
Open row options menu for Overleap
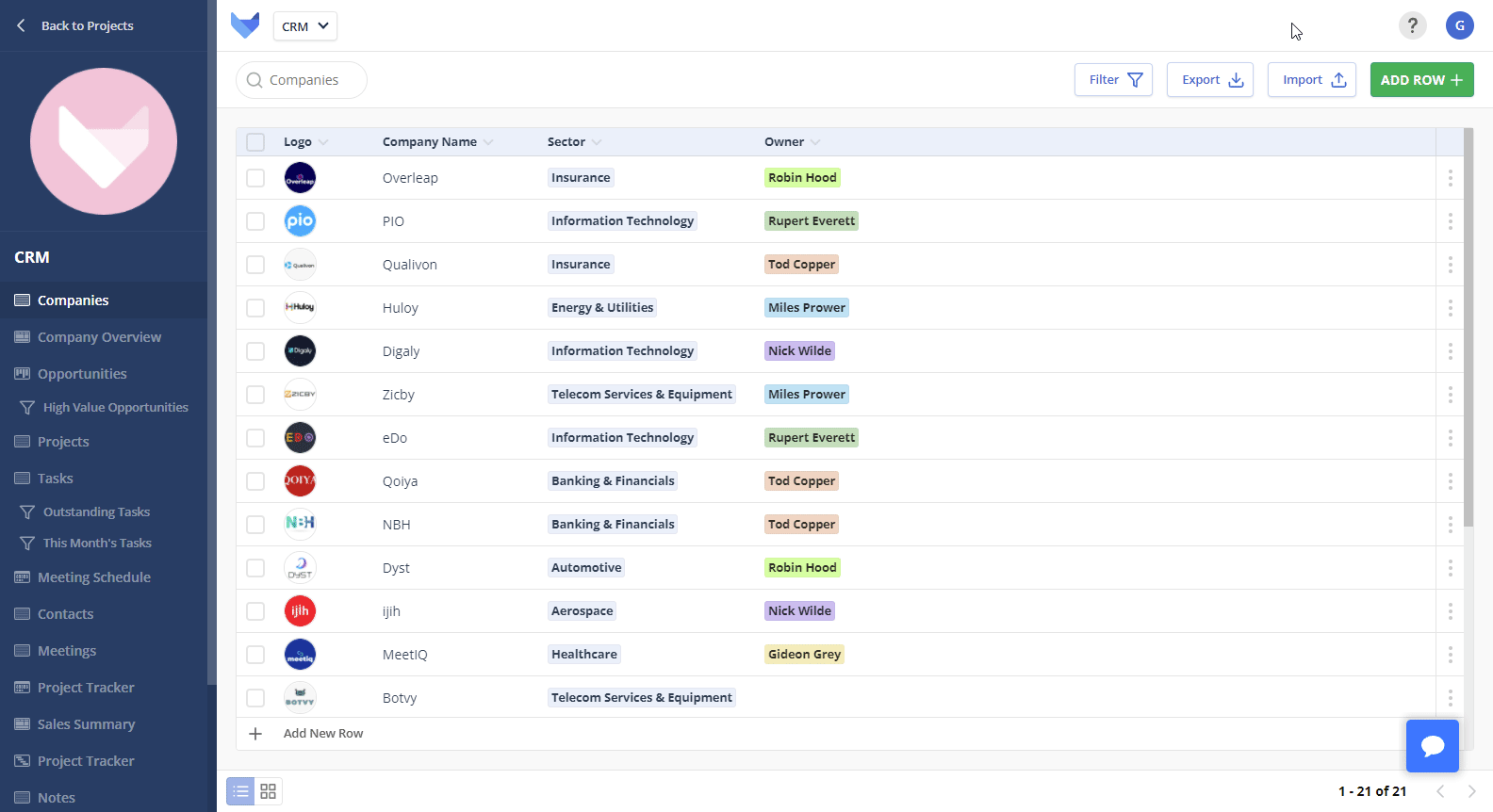click(1450, 178)
